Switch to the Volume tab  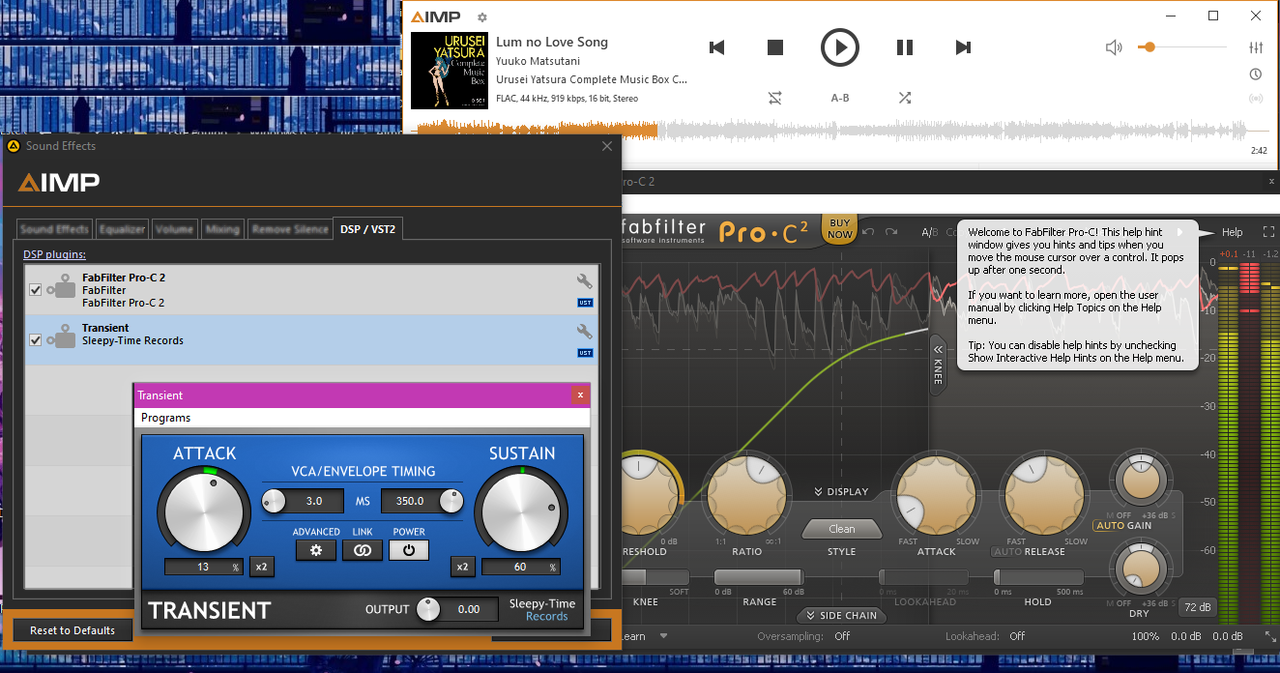(x=175, y=229)
